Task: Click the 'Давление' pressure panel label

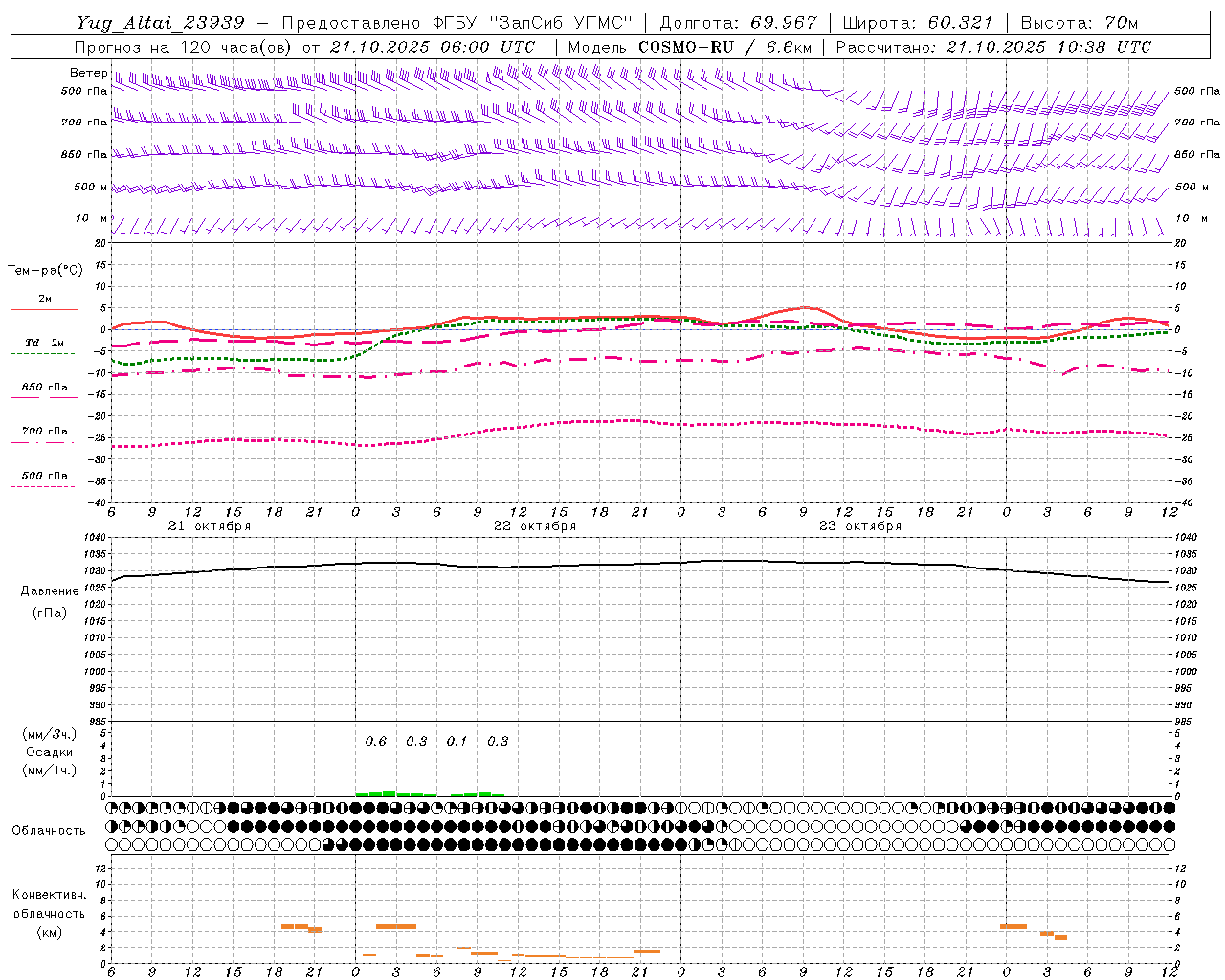Action: tap(50, 591)
